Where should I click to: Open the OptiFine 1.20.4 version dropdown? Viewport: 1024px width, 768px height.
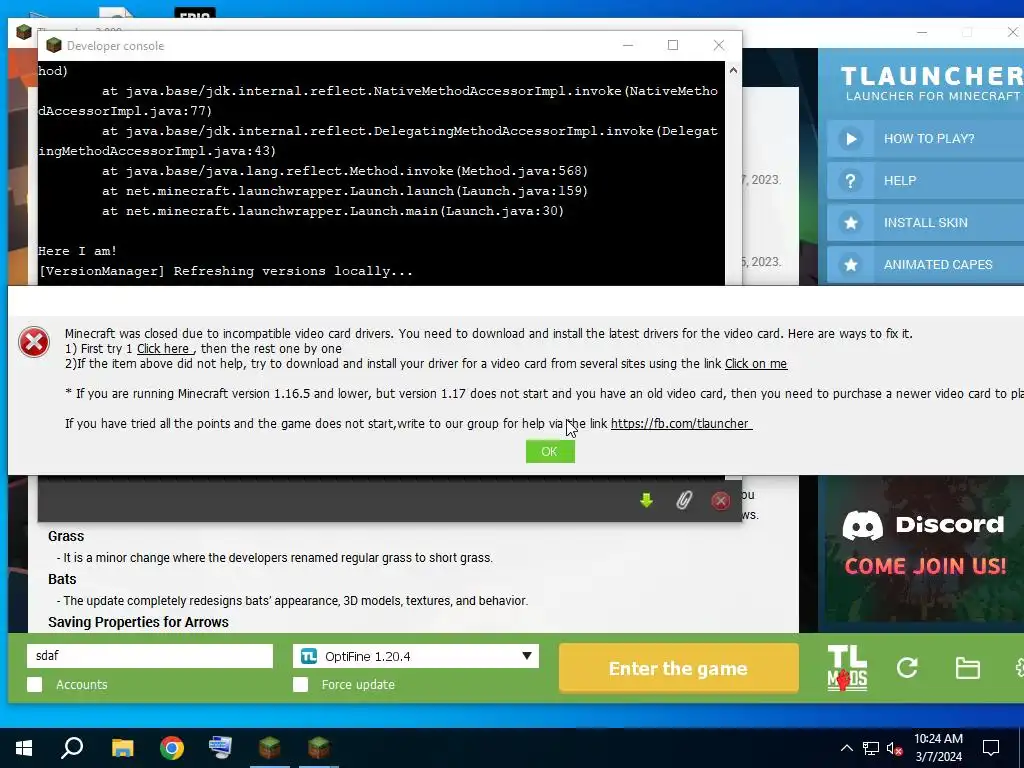click(x=416, y=656)
